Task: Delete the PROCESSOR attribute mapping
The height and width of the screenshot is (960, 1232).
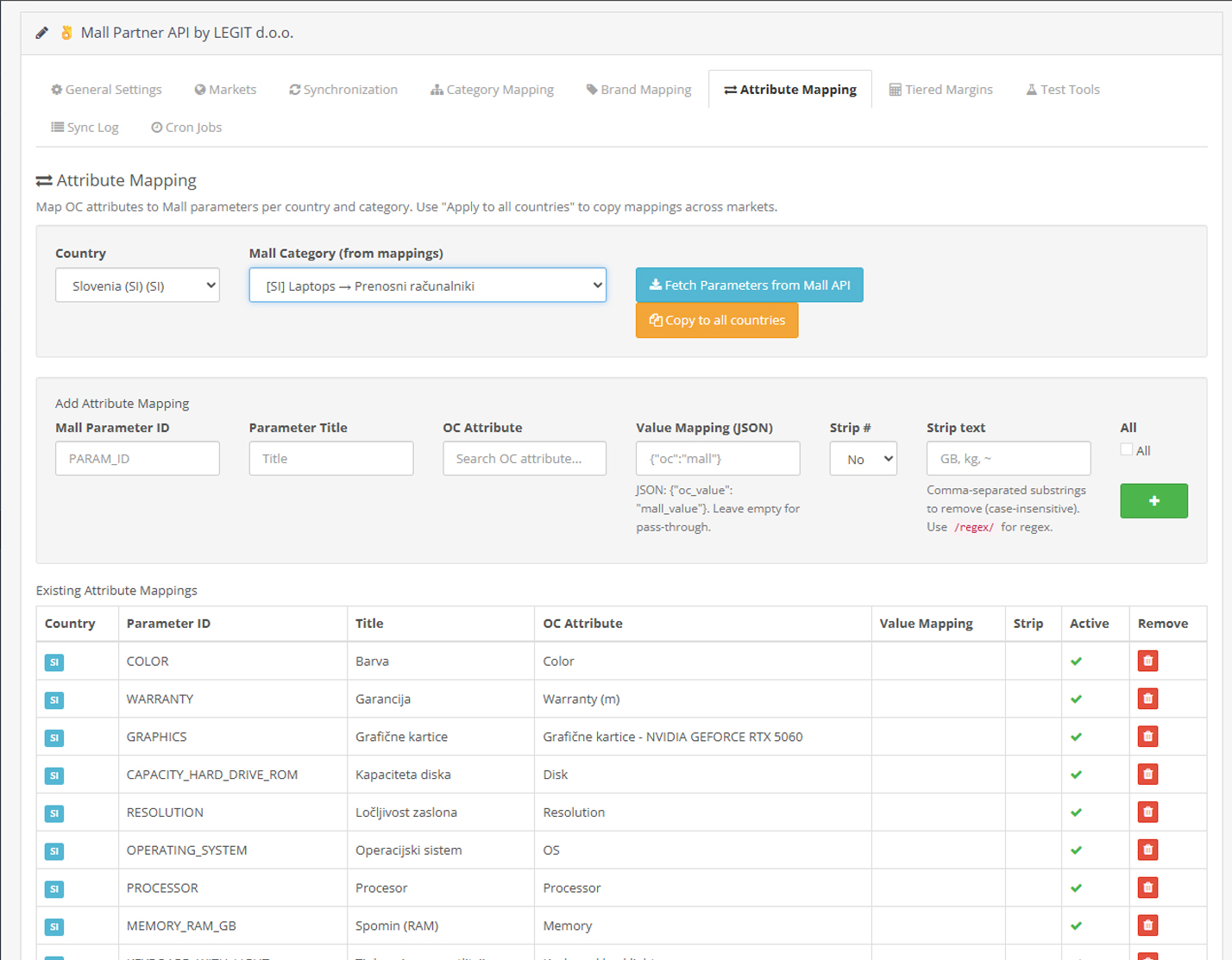Action: pyautogui.click(x=1147, y=888)
